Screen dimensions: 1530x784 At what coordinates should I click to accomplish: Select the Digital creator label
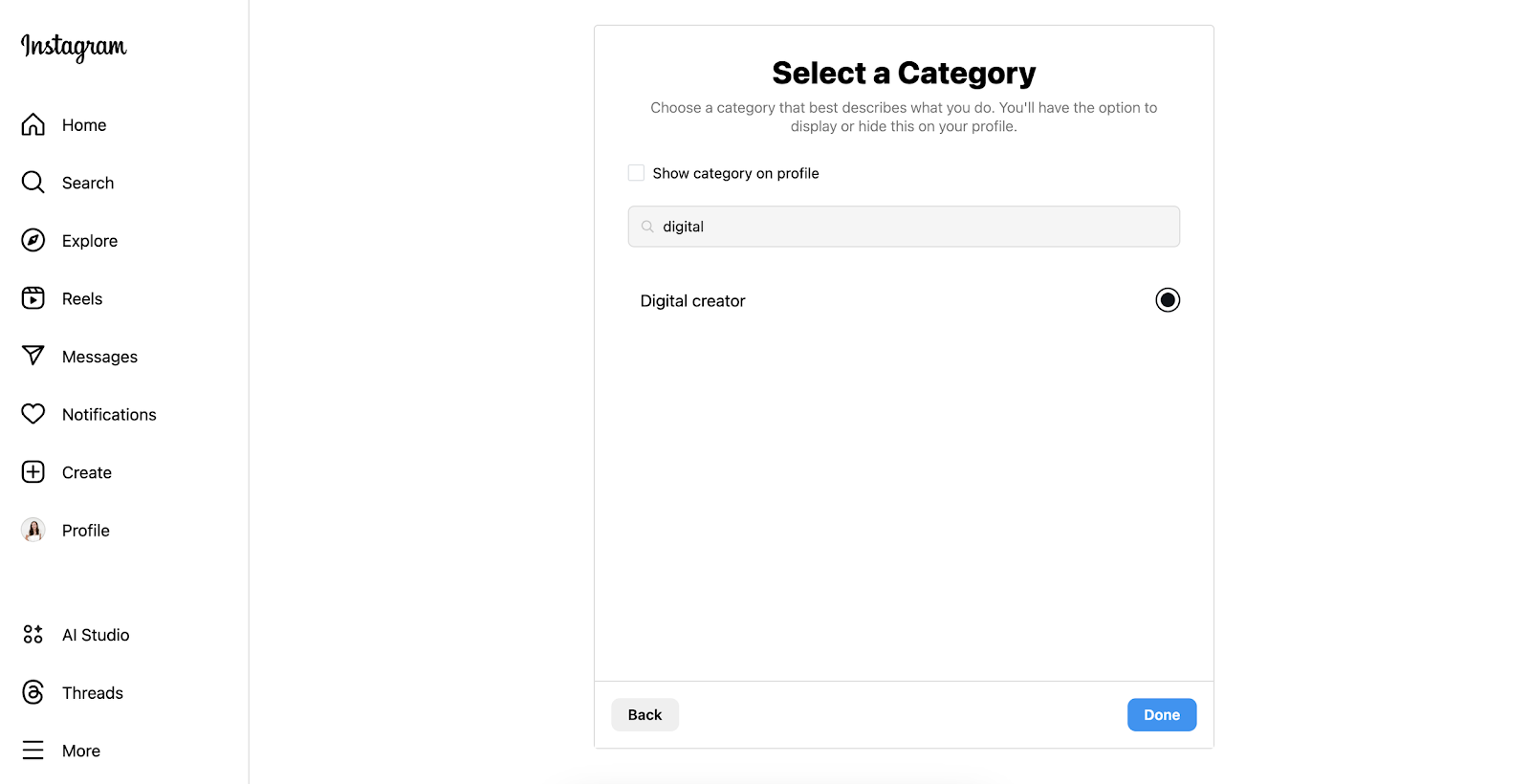coord(692,301)
